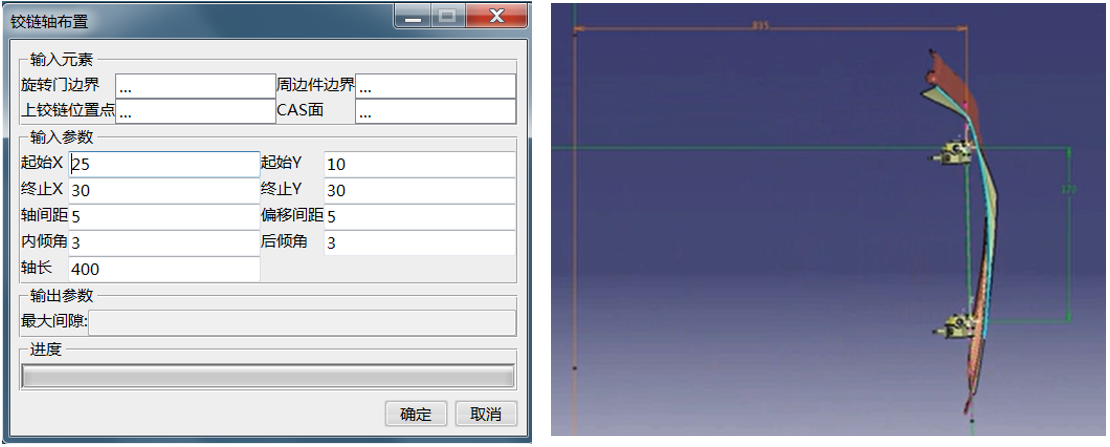Click the 终止X value field
The width and height of the screenshot is (1110, 447).
pos(164,190)
